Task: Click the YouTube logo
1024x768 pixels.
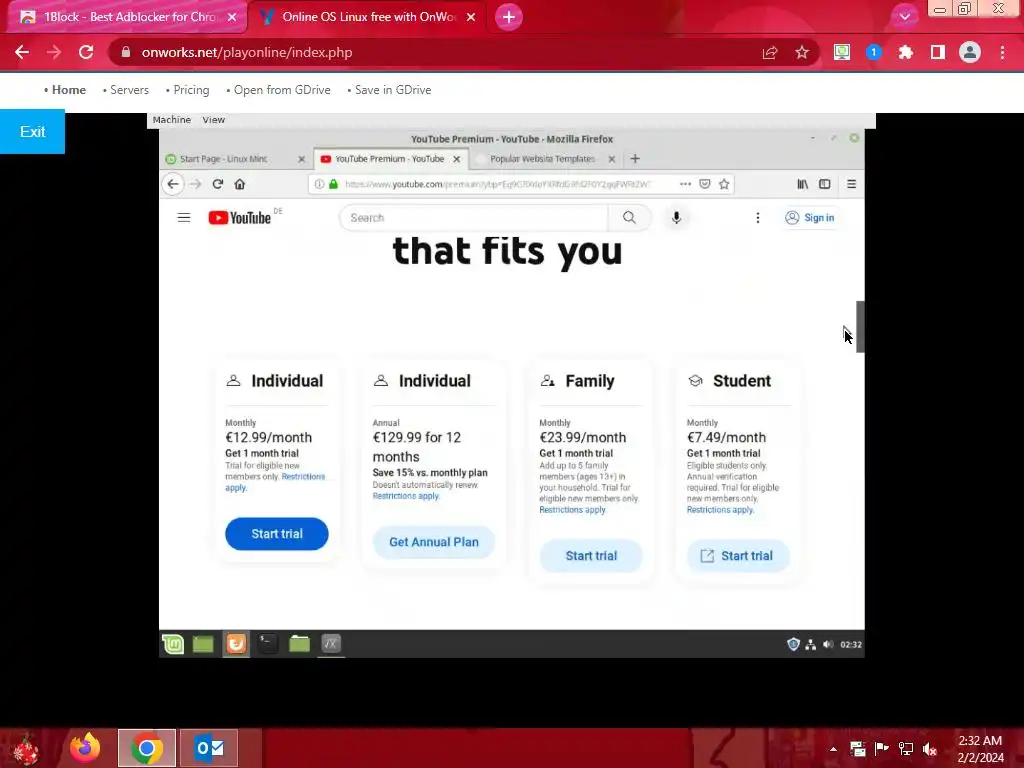Action: tap(240, 217)
